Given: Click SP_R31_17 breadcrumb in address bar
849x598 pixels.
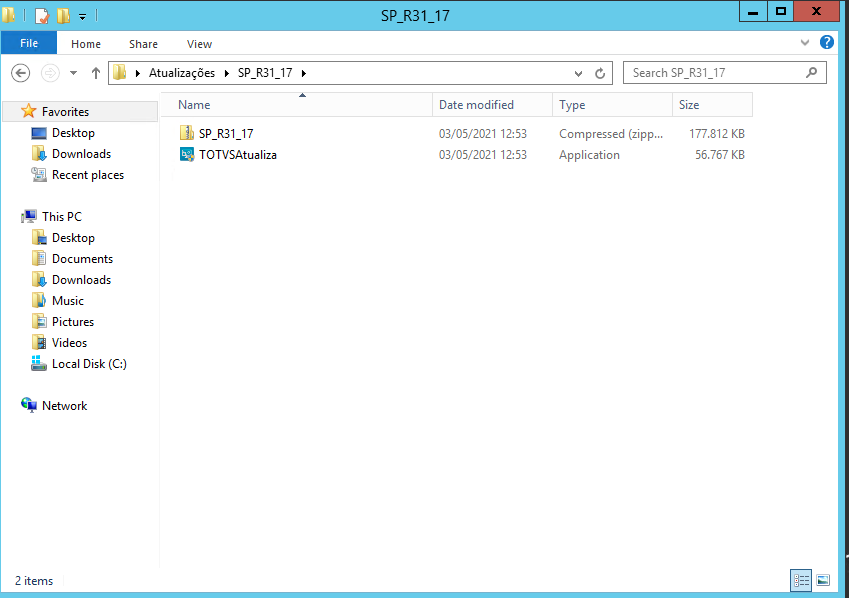Looking at the screenshot, I should [x=265, y=73].
